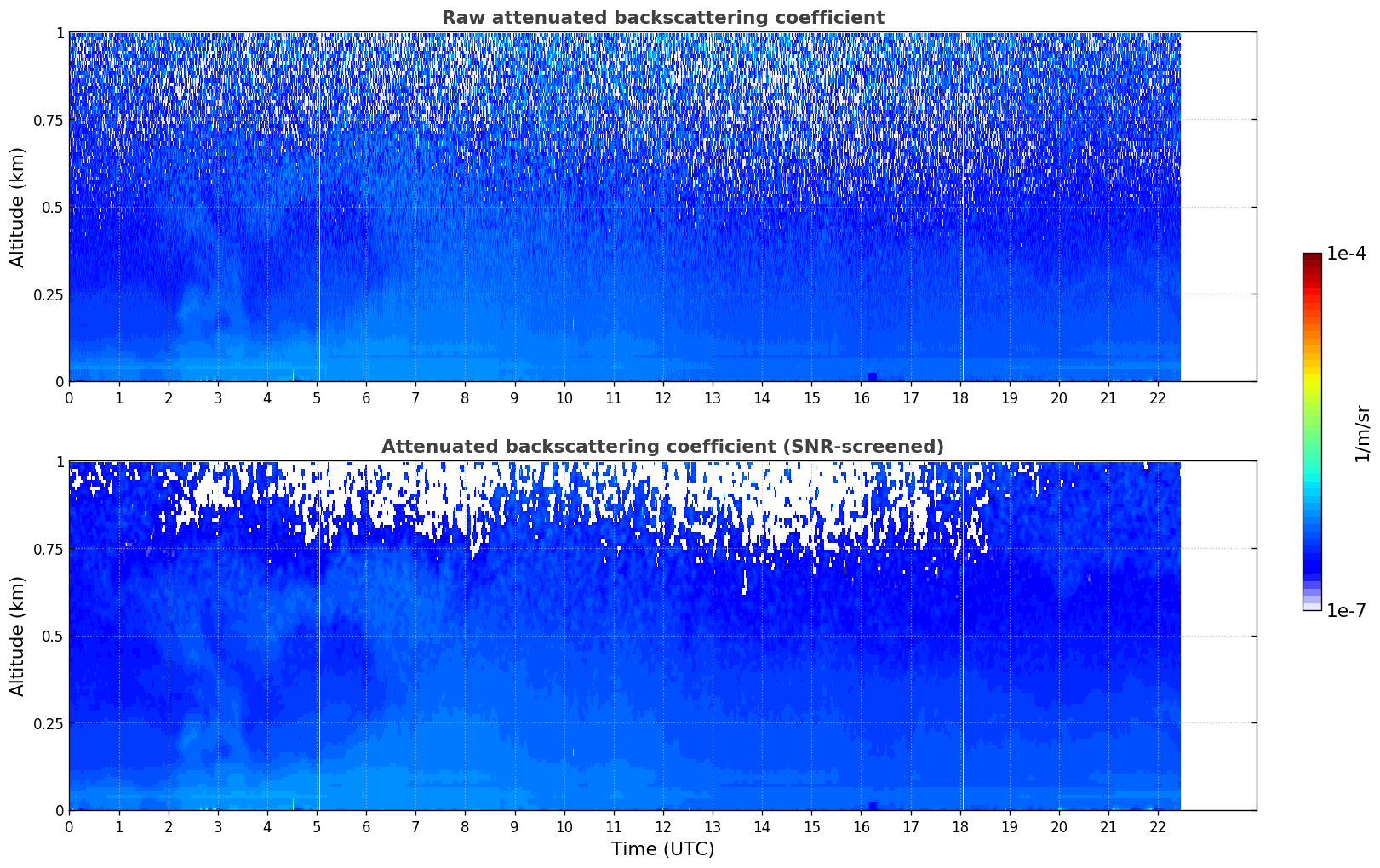
Task: Click the white data gap line near hour 18 in the bottom plot
Action: 963,636
